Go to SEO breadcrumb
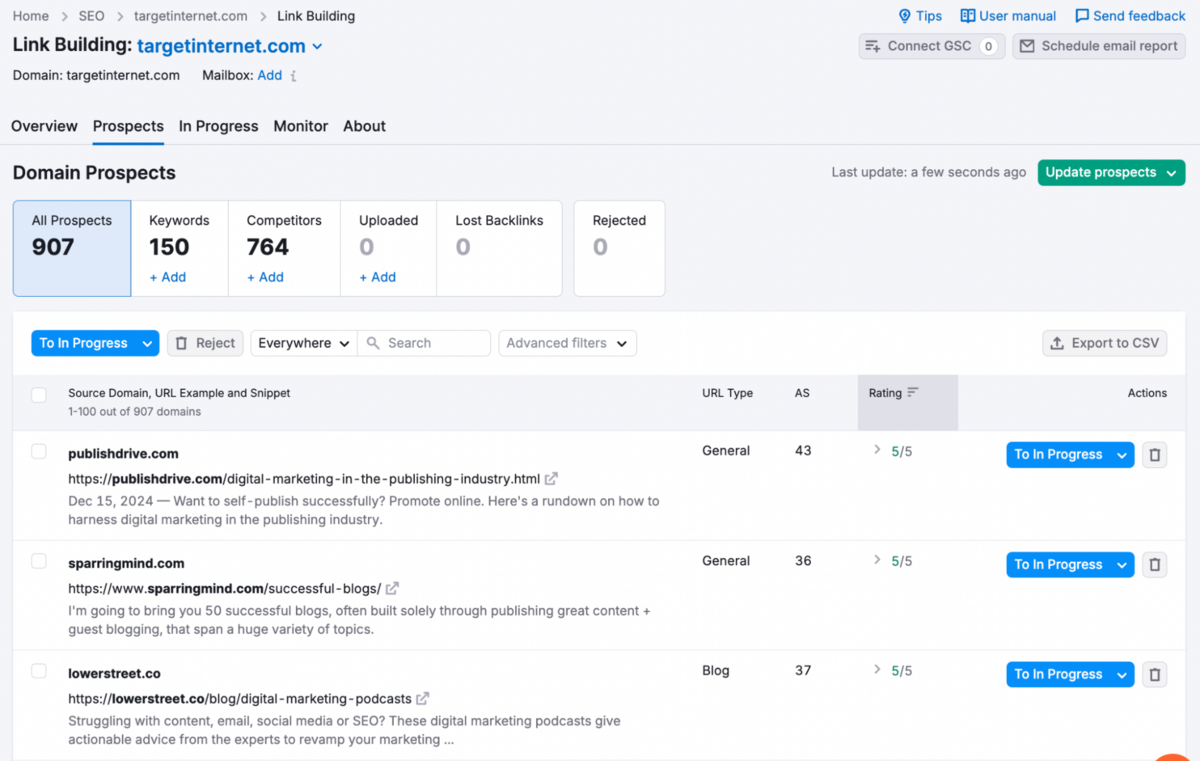Image resolution: width=1200 pixels, height=761 pixels. point(91,16)
